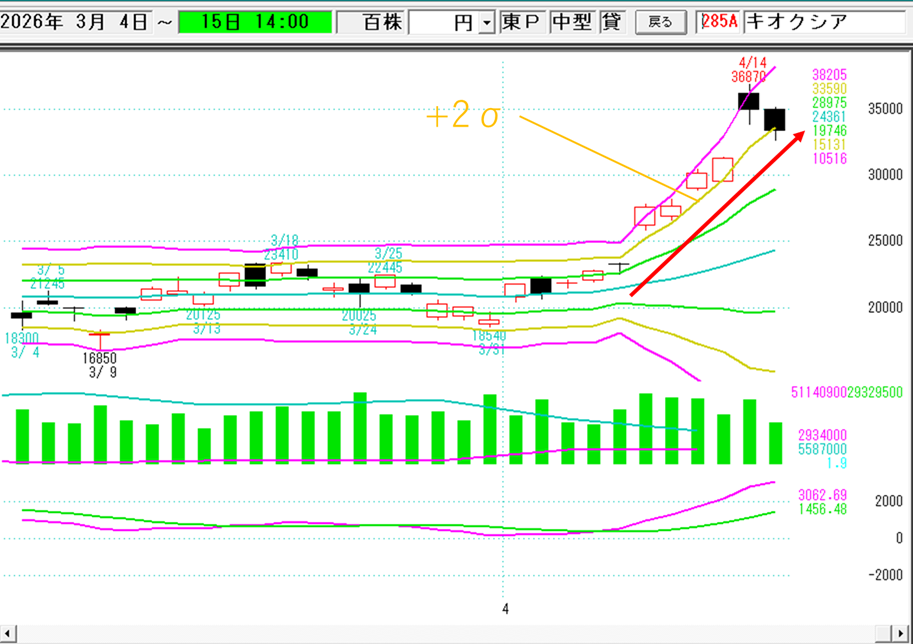Click the +2σ annotation text
This screenshot has width=913, height=644.
tap(462, 117)
